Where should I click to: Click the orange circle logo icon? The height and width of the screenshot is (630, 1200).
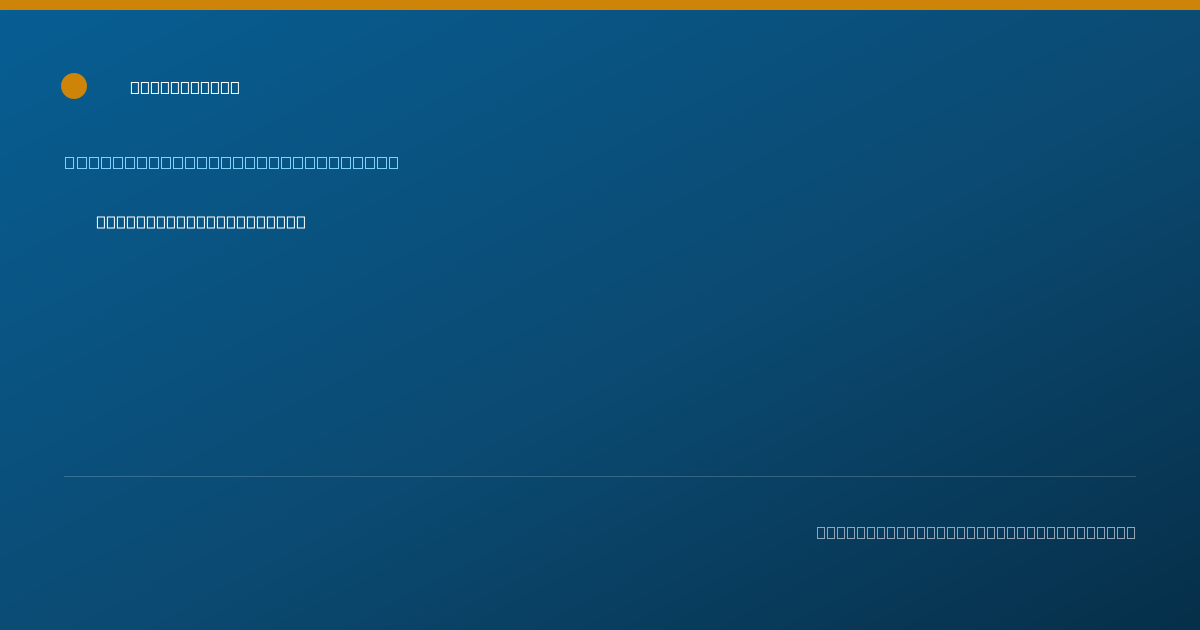pos(74,86)
